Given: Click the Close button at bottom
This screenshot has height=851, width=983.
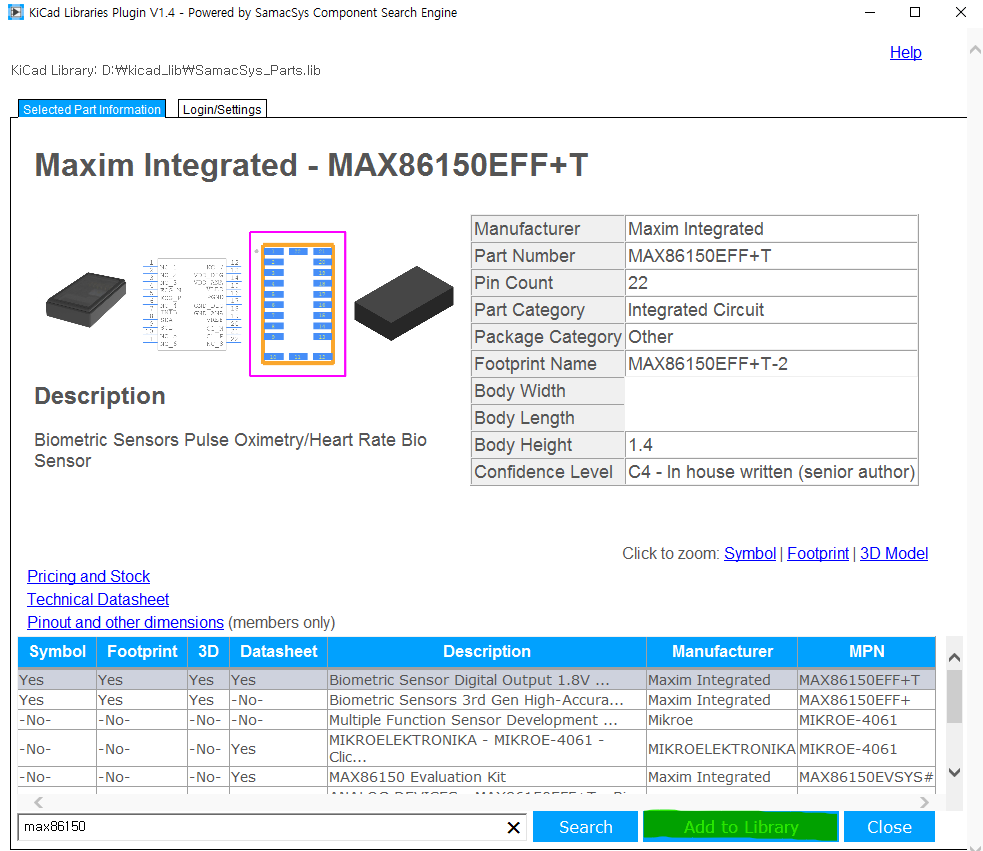Looking at the screenshot, I should click(x=889, y=827).
